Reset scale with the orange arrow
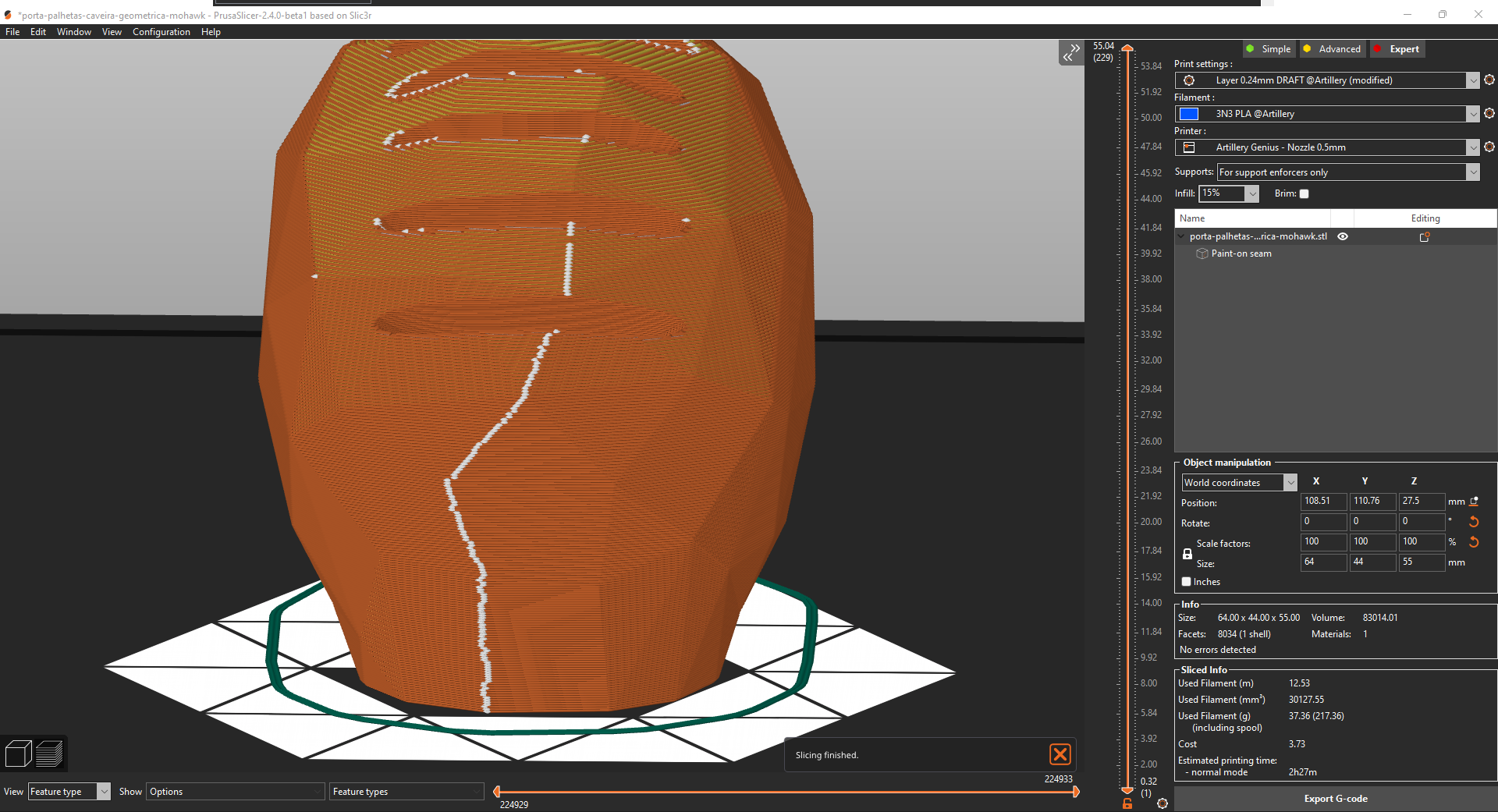Image resolution: width=1498 pixels, height=812 pixels. pos(1474,541)
